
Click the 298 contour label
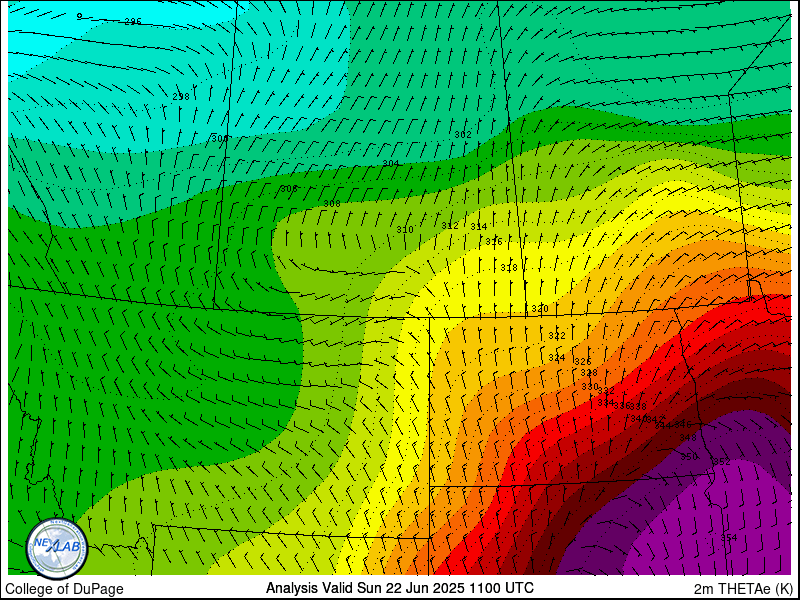point(181,96)
